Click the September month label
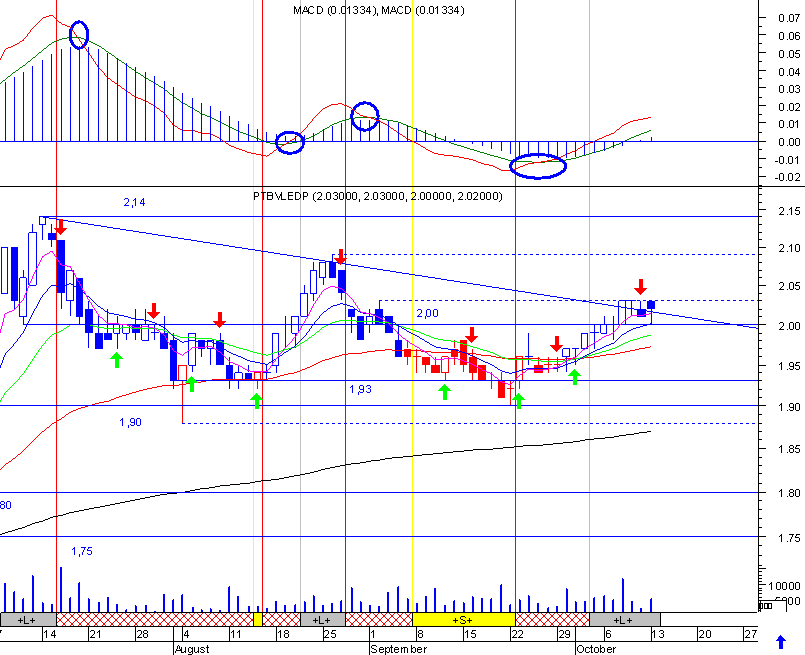805x655 pixels. 398,649
